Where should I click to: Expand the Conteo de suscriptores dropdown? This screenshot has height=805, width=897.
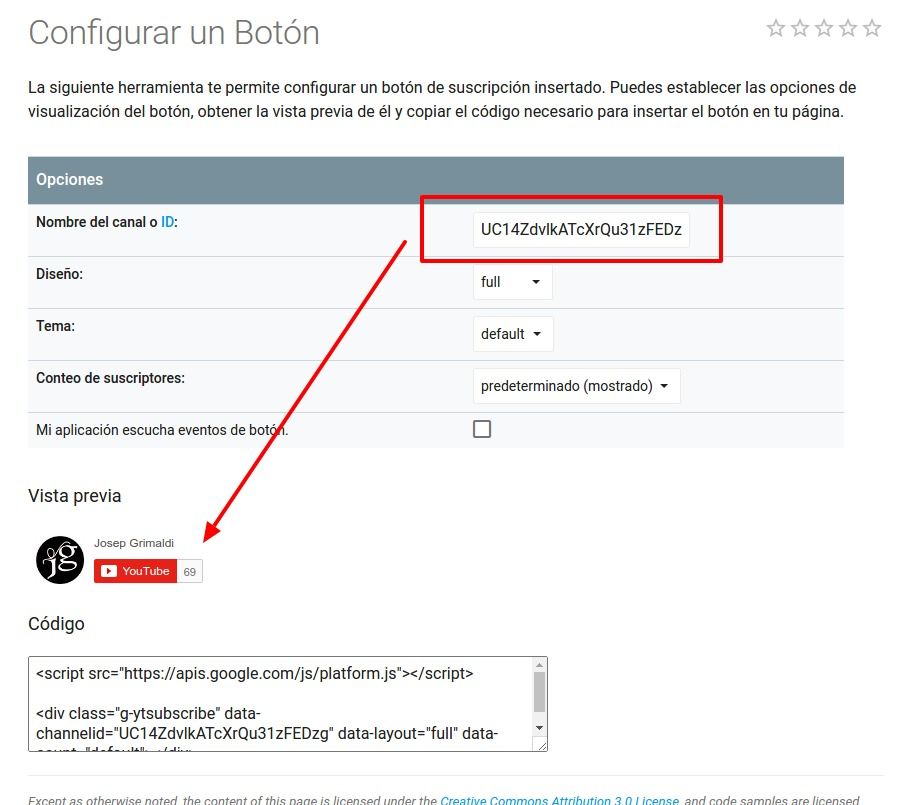pos(577,386)
